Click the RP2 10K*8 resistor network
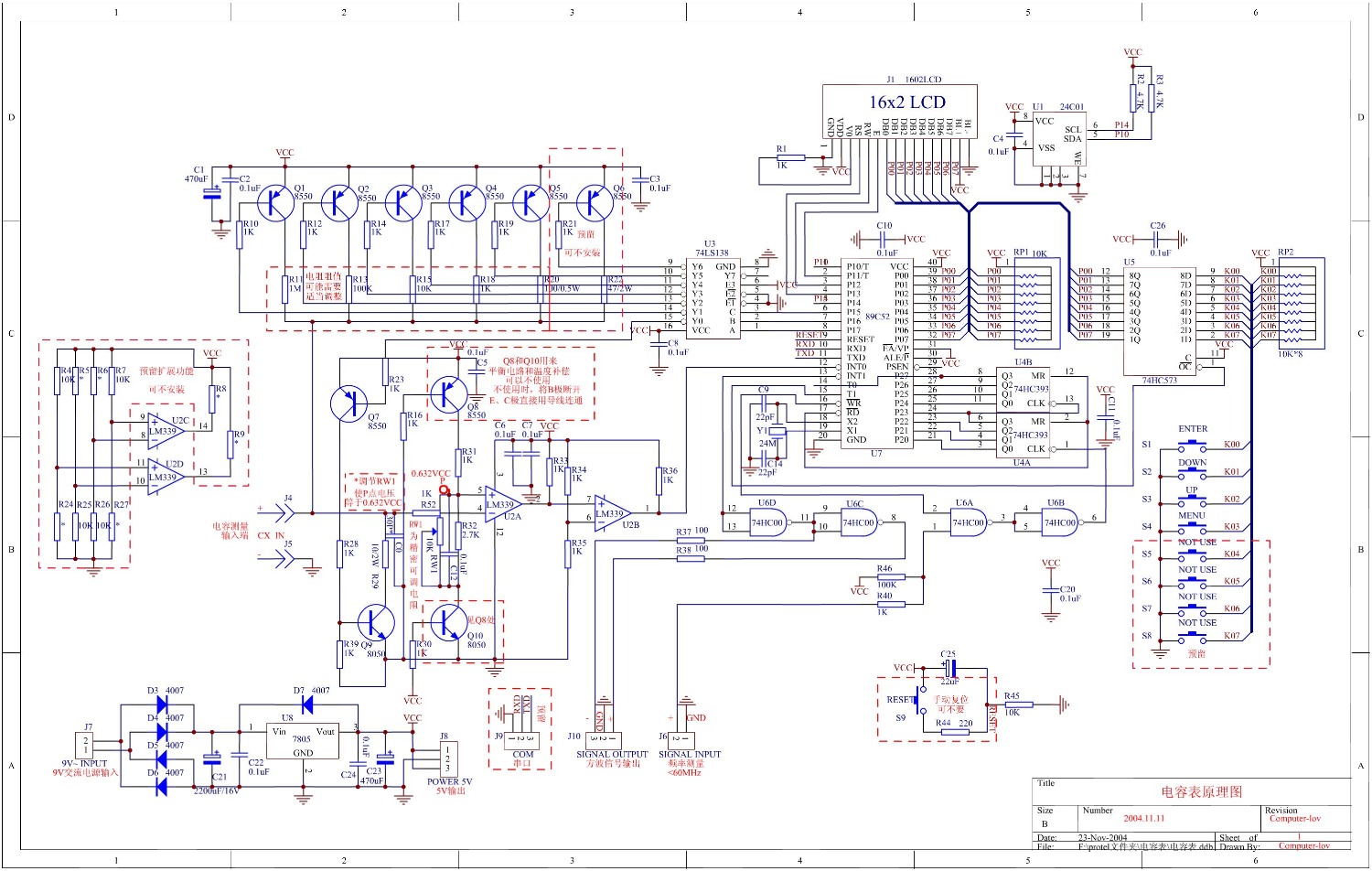The width and height of the screenshot is (1372, 871). point(1302,303)
